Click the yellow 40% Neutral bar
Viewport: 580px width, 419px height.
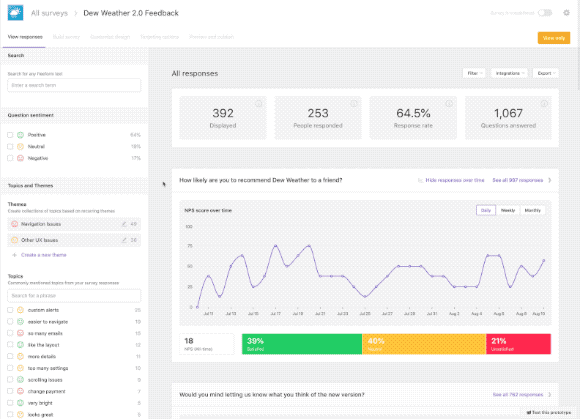click(x=424, y=344)
